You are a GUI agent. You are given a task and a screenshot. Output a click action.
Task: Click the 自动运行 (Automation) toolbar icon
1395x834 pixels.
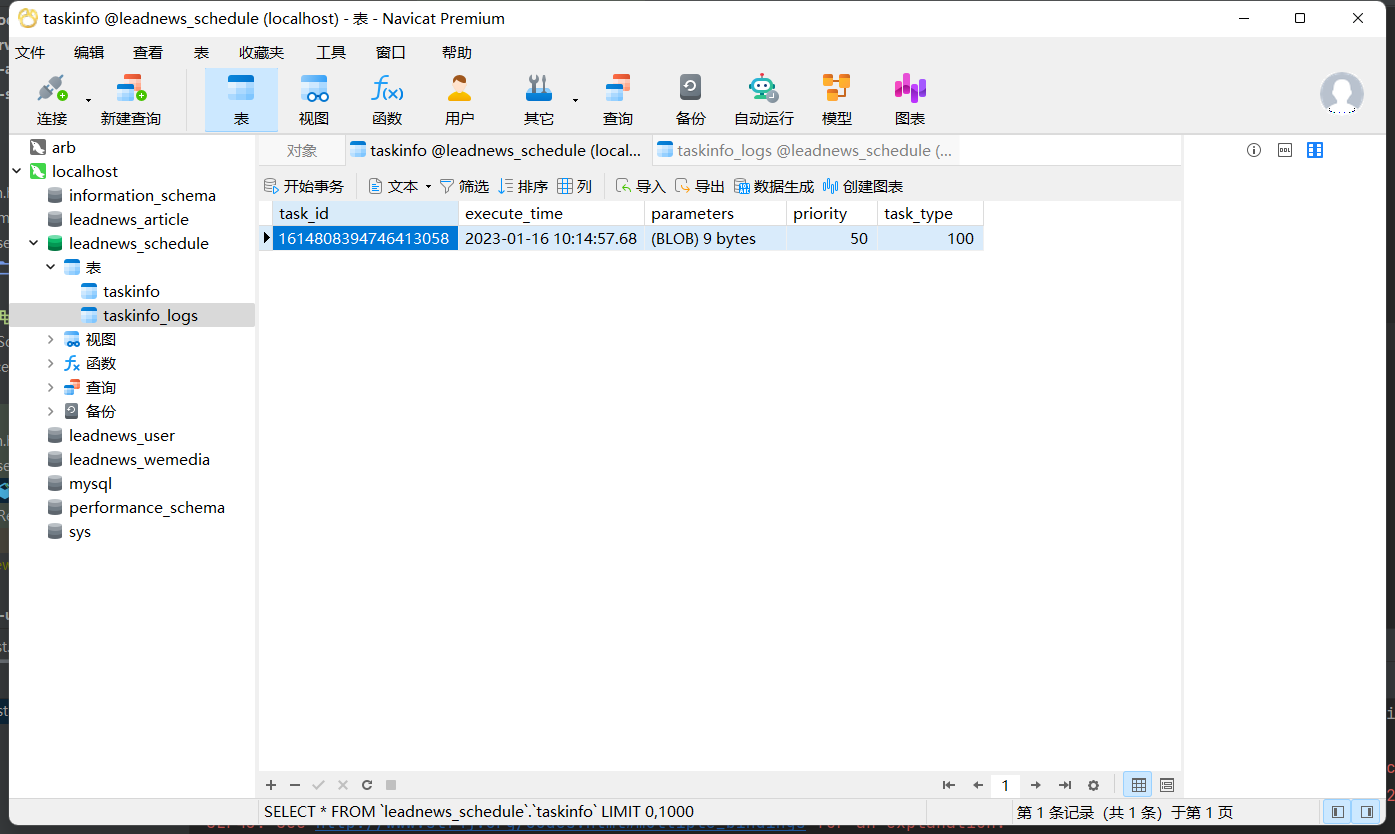click(x=764, y=100)
